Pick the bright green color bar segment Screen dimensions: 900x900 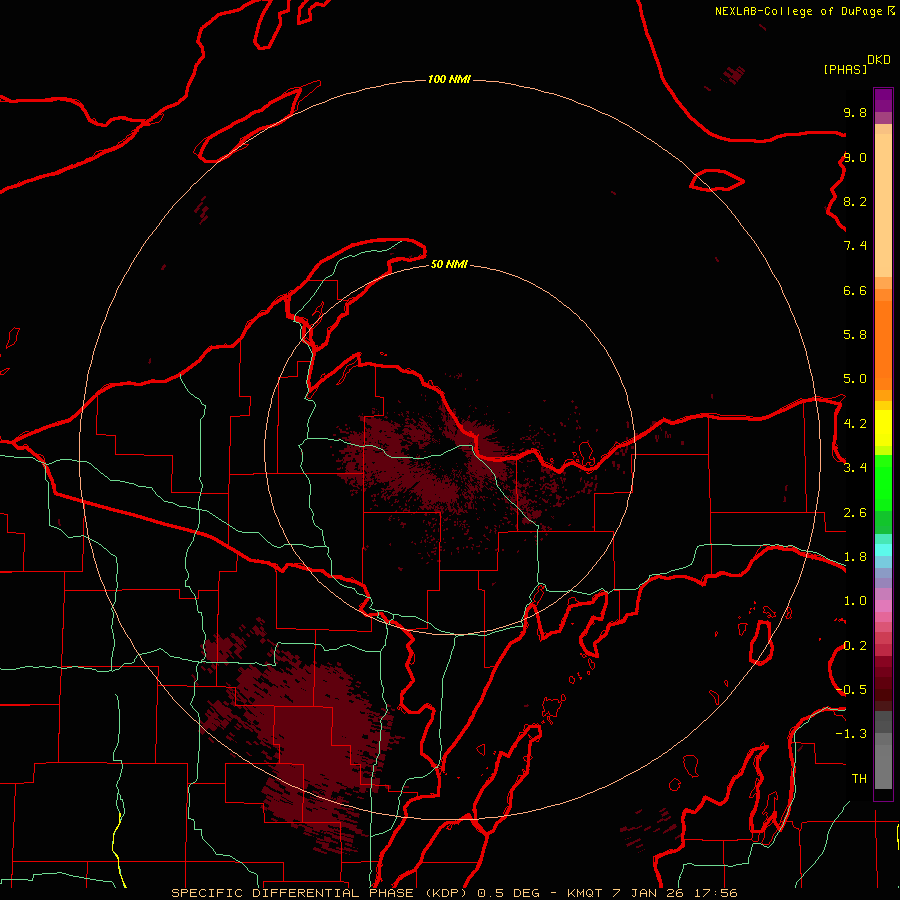(883, 483)
